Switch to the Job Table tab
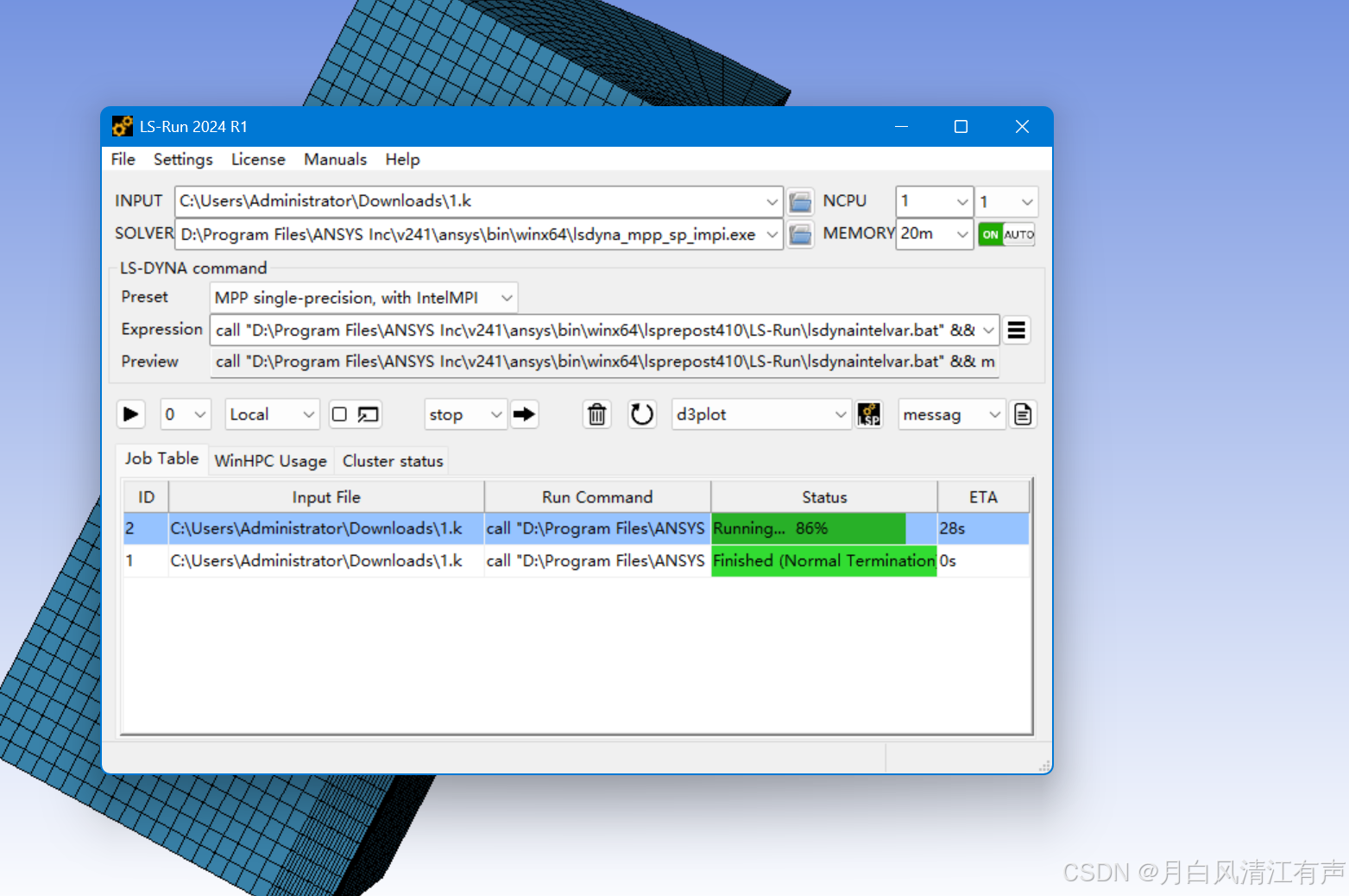Viewport: 1349px width, 896px height. [x=161, y=458]
